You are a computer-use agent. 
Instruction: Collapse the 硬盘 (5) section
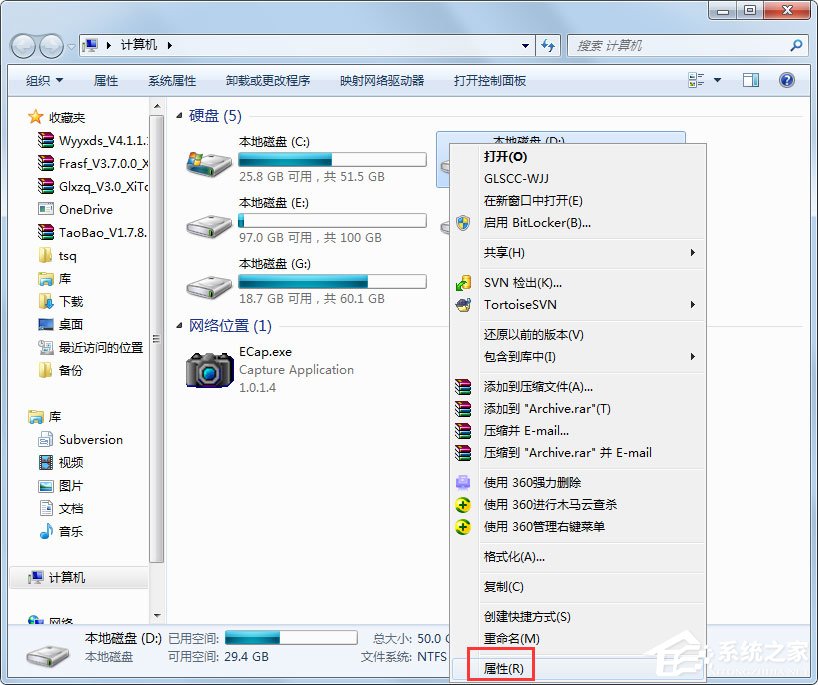tap(178, 115)
